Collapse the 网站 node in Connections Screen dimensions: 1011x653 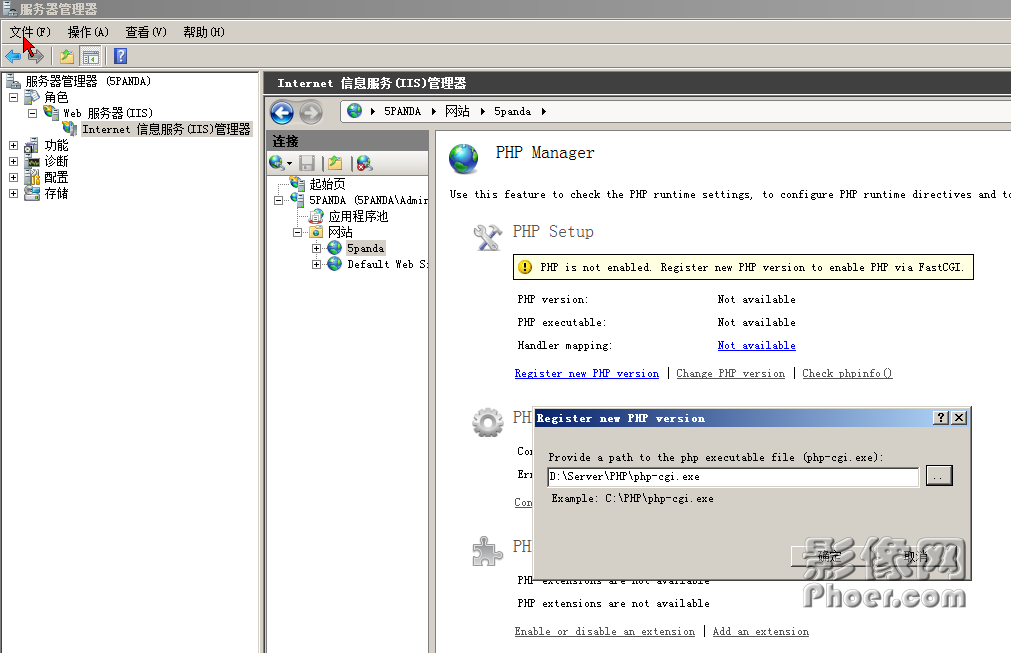click(x=297, y=232)
